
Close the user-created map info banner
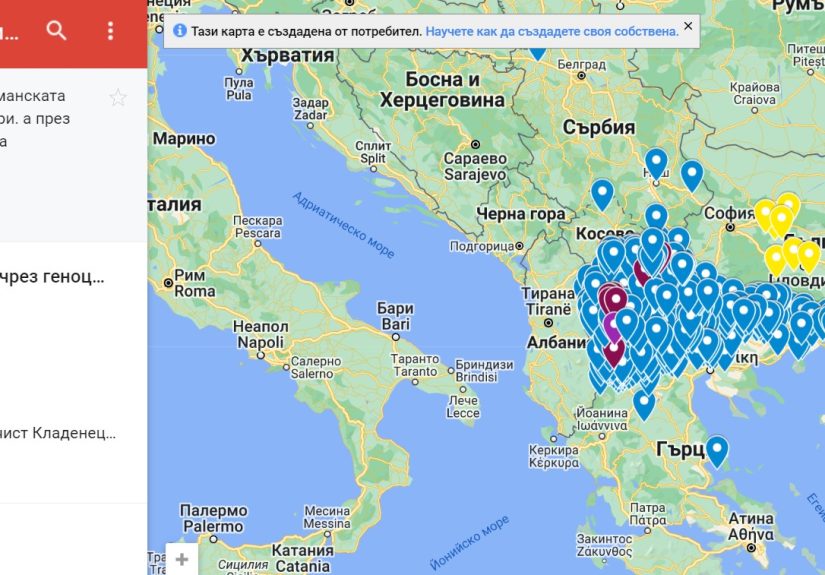point(688,27)
